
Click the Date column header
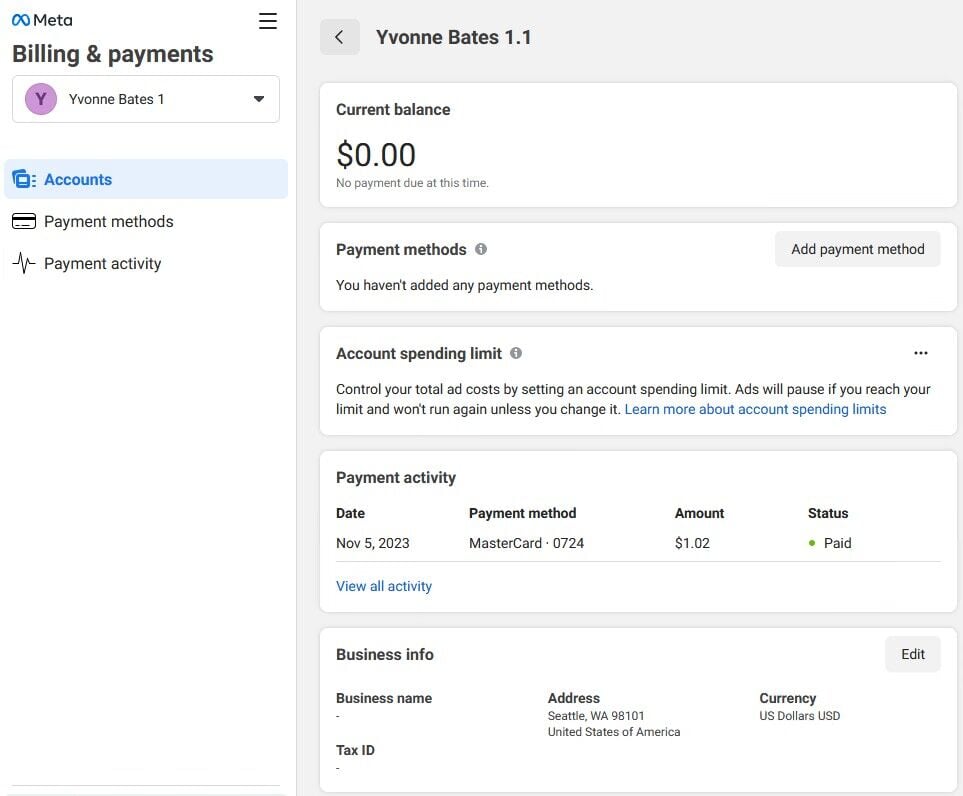pos(350,513)
